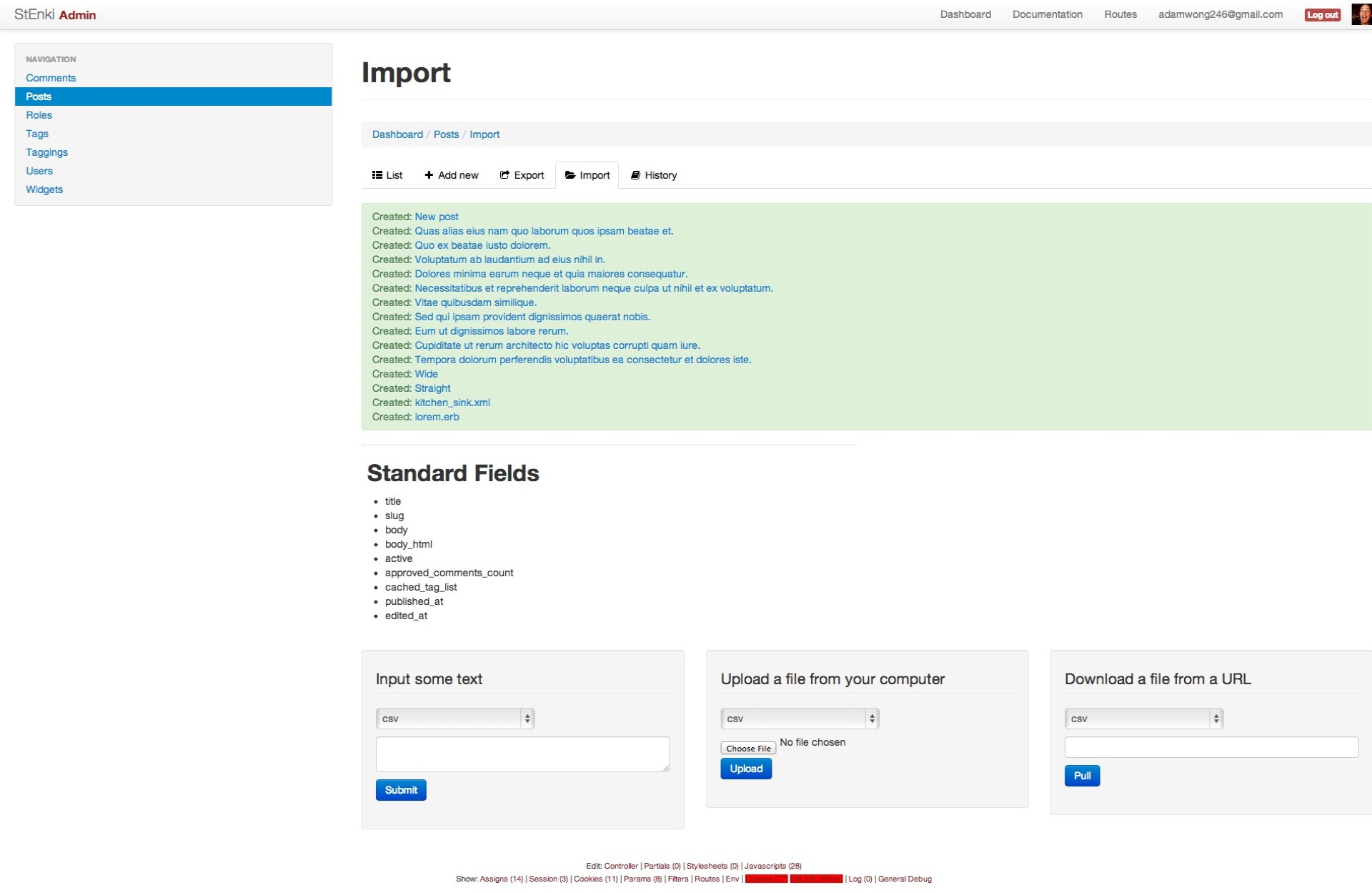Click the History book icon
The image size is (1372, 893).
point(635,175)
